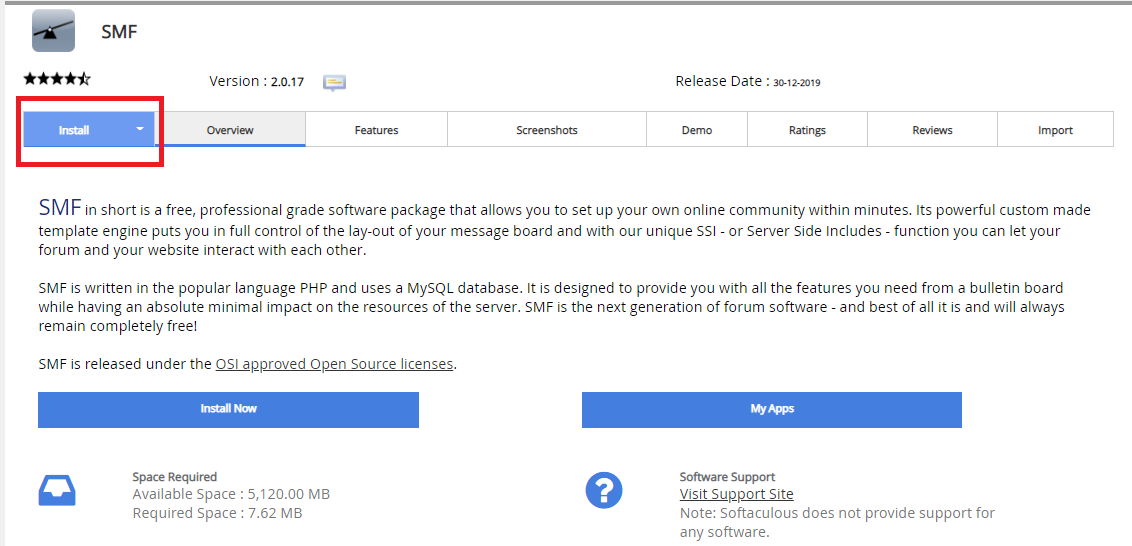The height and width of the screenshot is (546, 1132).
Task: View the Reviews tab
Action: tap(932, 130)
